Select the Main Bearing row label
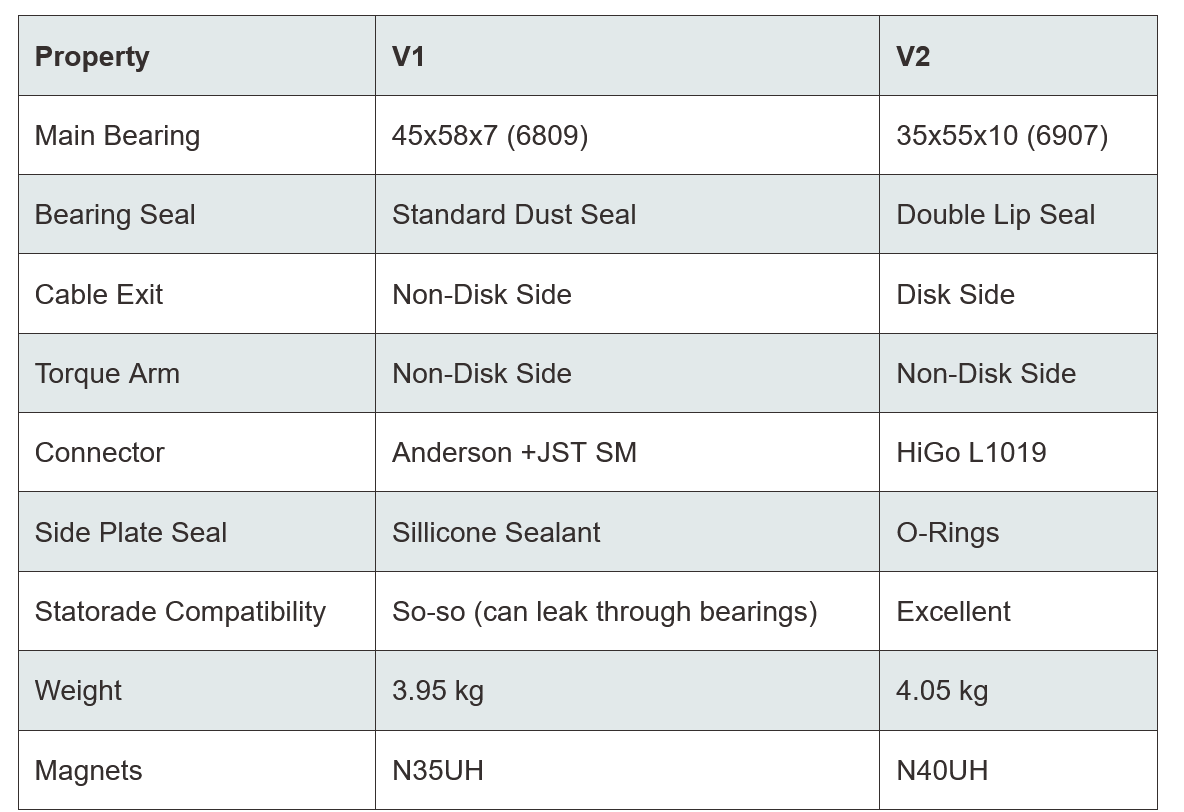The width and height of the screenshot is (1184, 812). 117,136
